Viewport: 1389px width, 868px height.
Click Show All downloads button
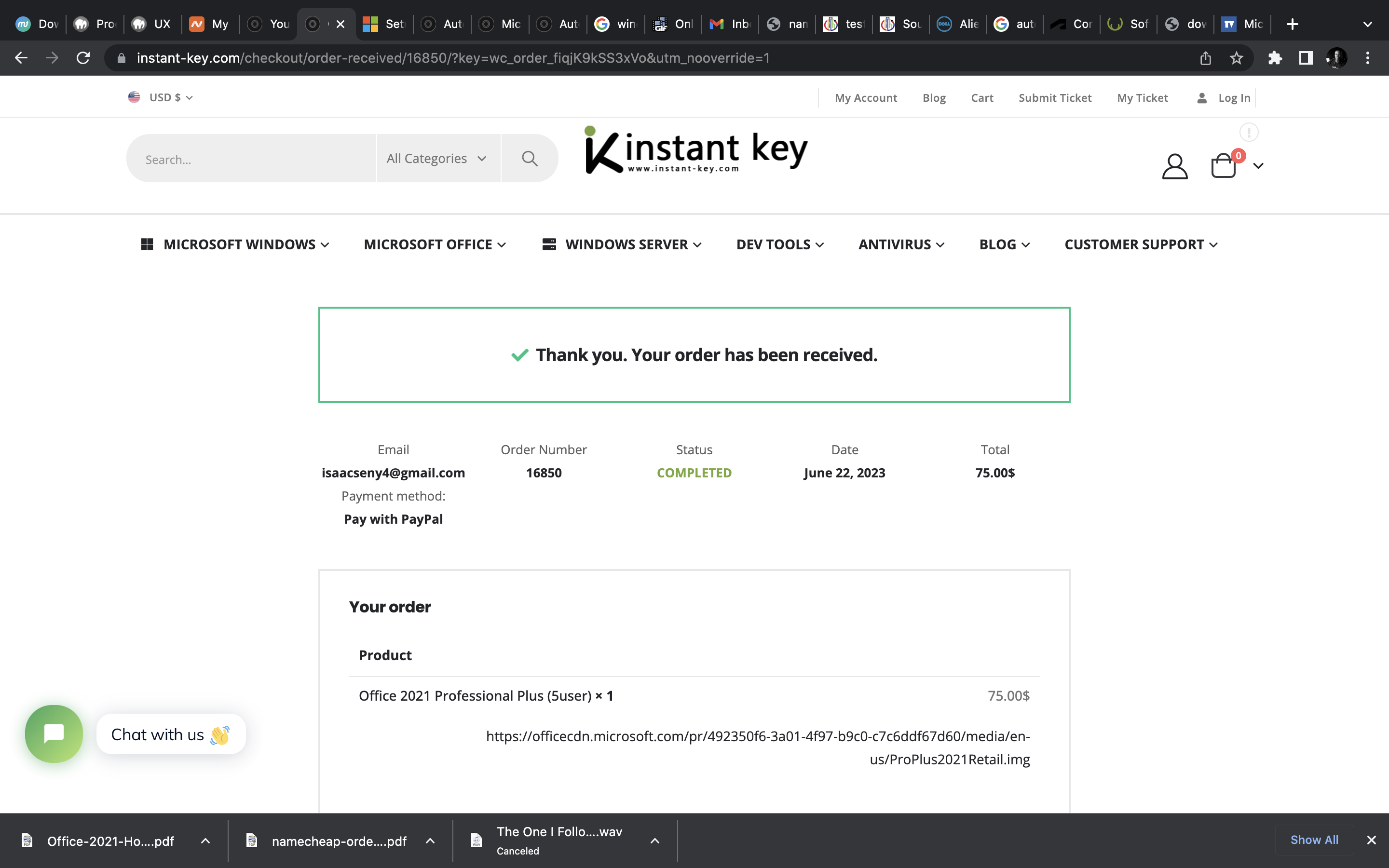1314,840
